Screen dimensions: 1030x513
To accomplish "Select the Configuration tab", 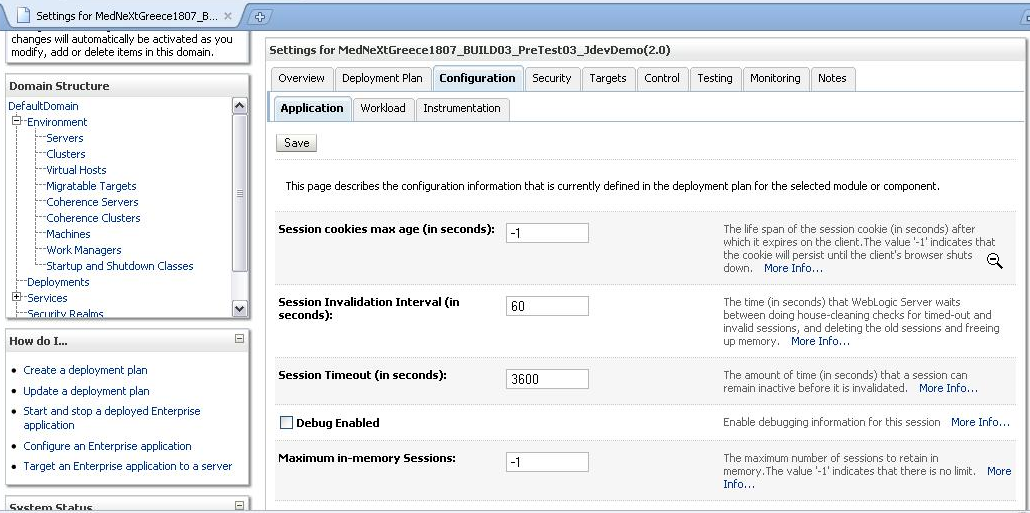I will point(478,78).
